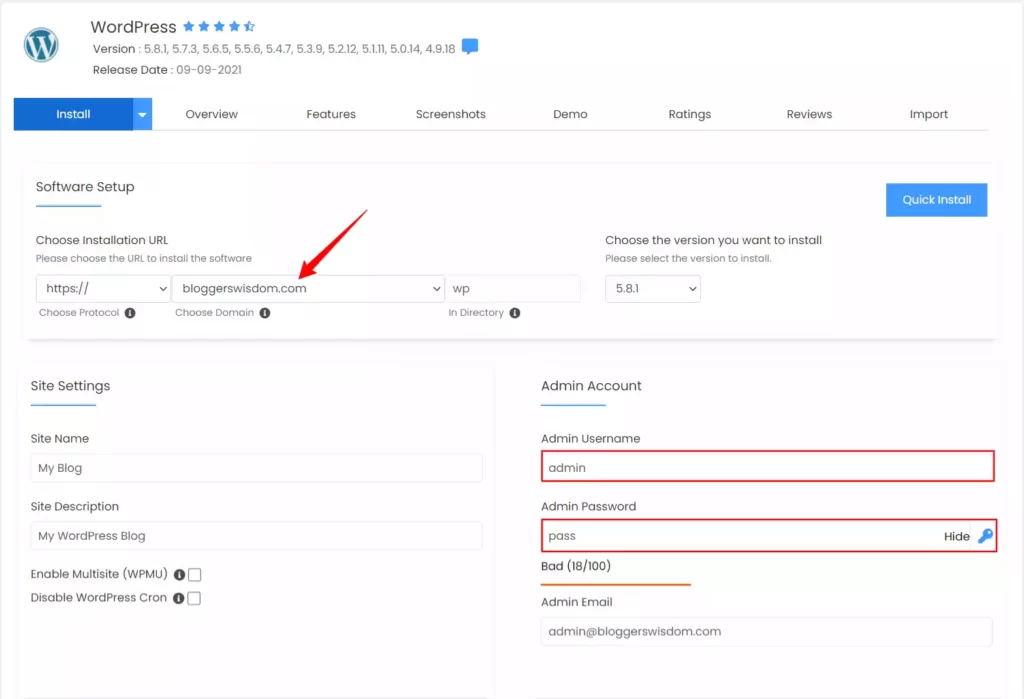Image resolution: width=1024 pixels, height=699 pixels.
Task: Click 'Choose the version you want to install' label
Action: click(x=713, y=240)
